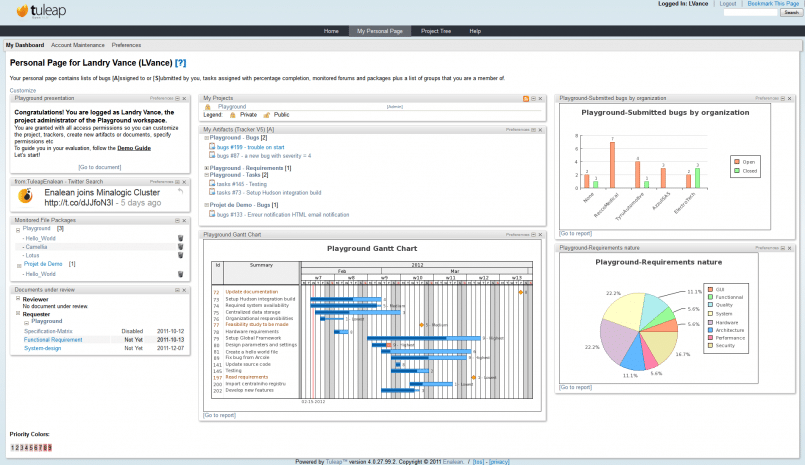Click the Search button

791,12
